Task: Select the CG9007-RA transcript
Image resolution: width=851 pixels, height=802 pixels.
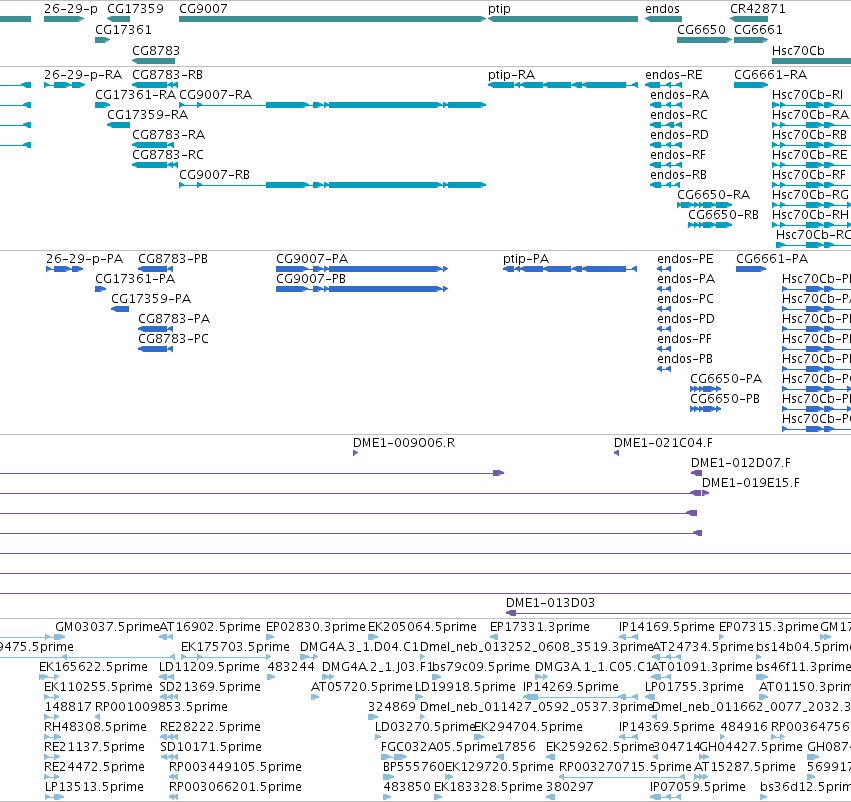Action: click(332, 105)
